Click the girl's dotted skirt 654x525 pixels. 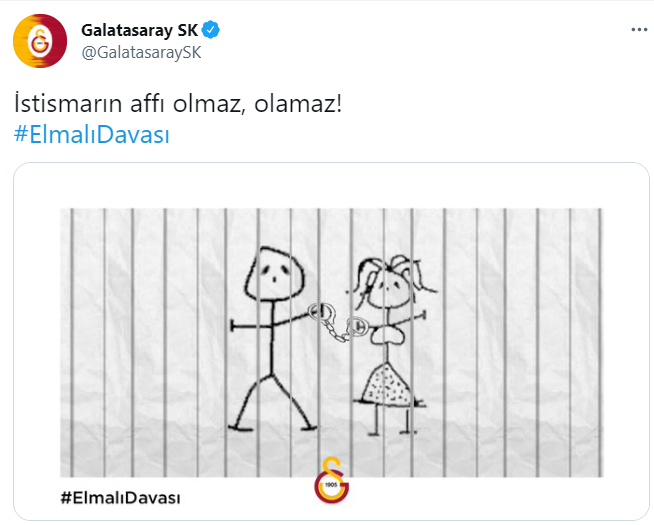click(387, 384)
